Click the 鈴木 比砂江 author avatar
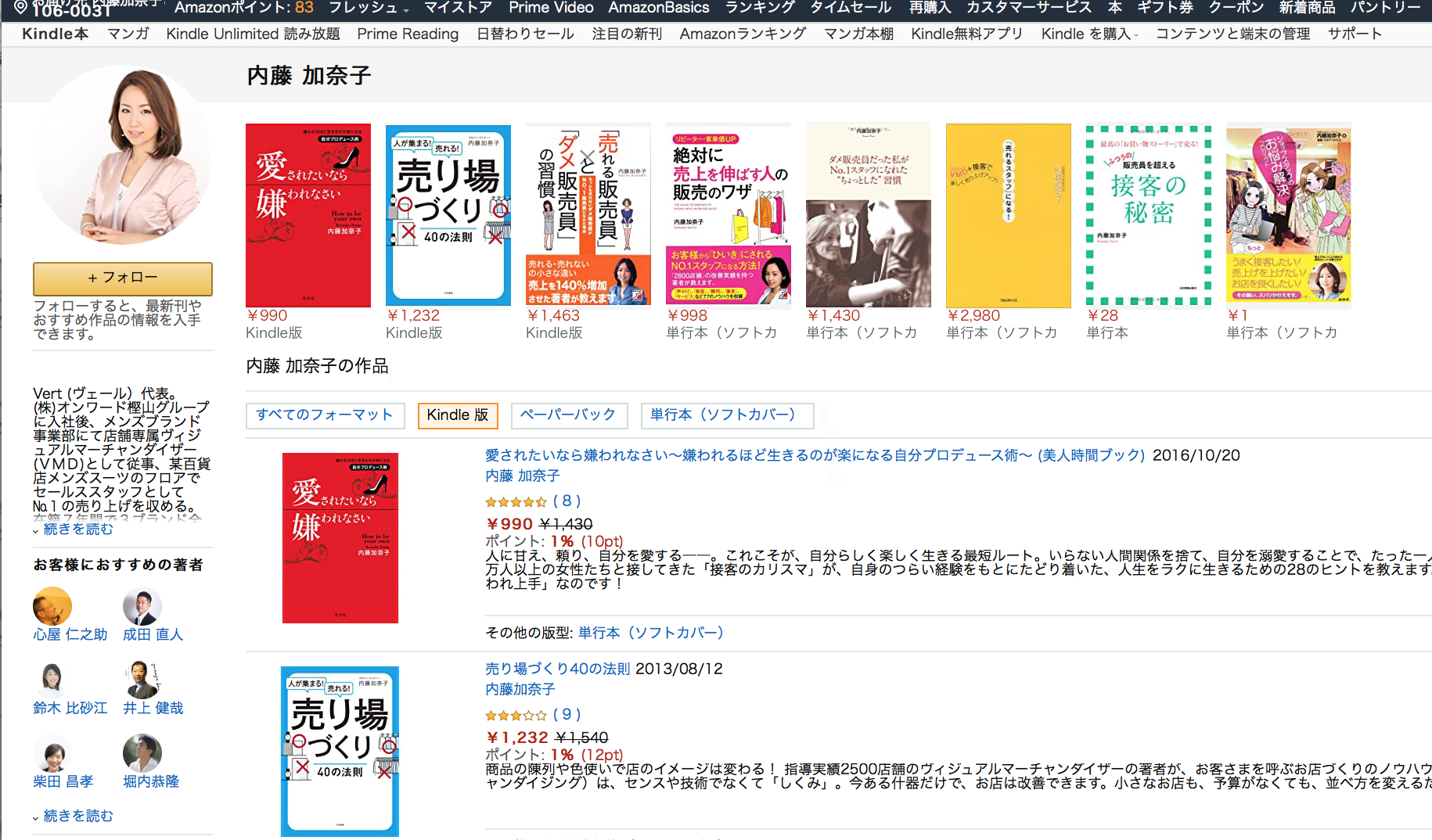 click(x=52, y=680)
